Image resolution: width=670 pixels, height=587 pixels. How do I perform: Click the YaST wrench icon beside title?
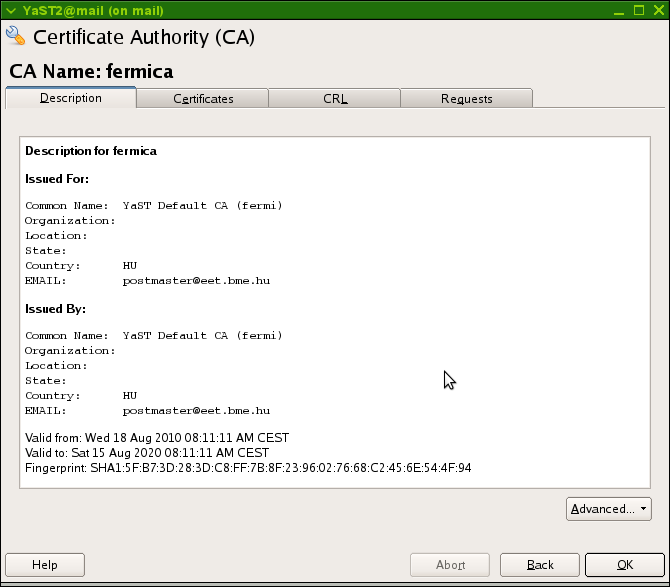pyautogui.click(x=16, y=35)
